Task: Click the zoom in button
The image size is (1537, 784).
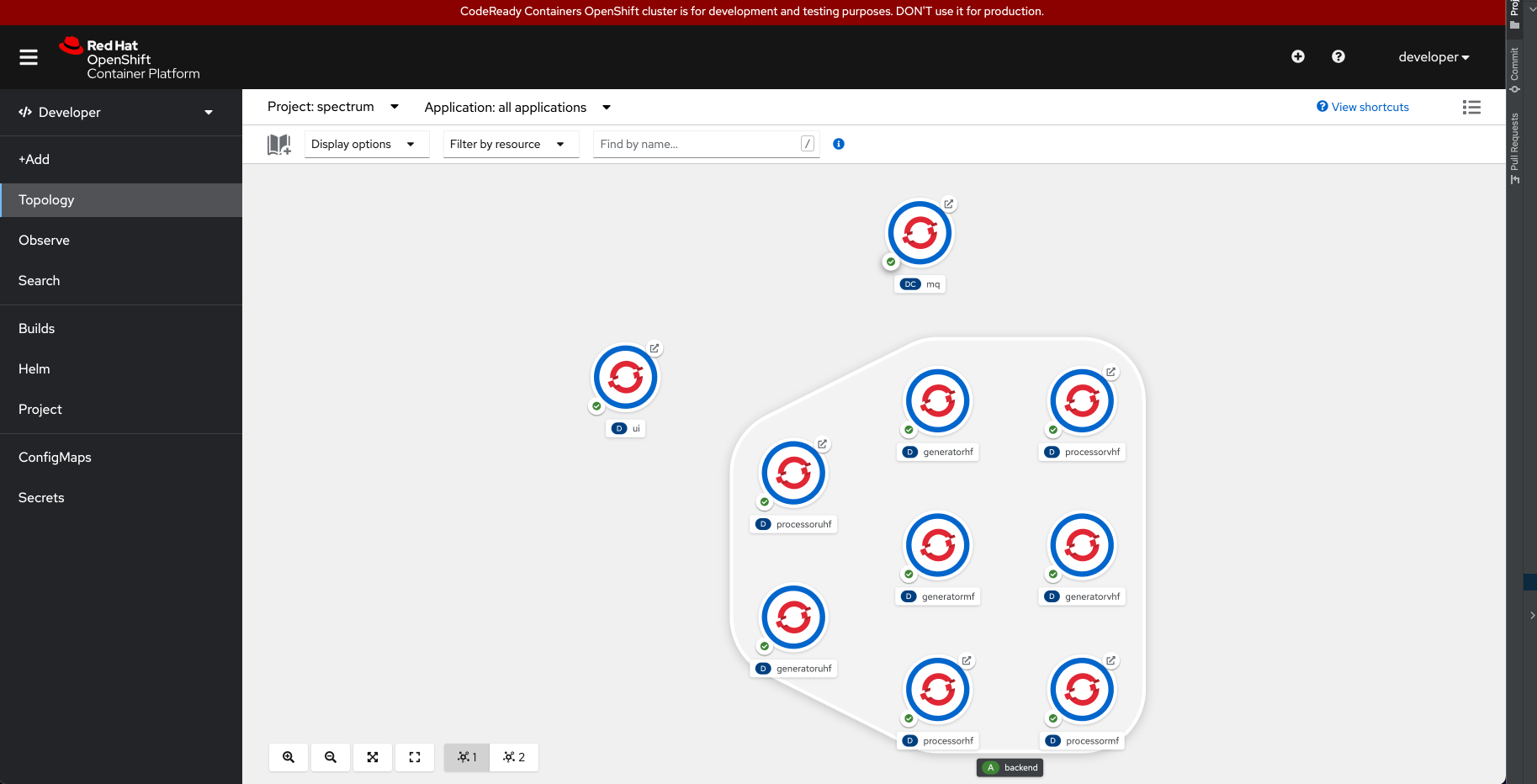Action: point(289,757)
